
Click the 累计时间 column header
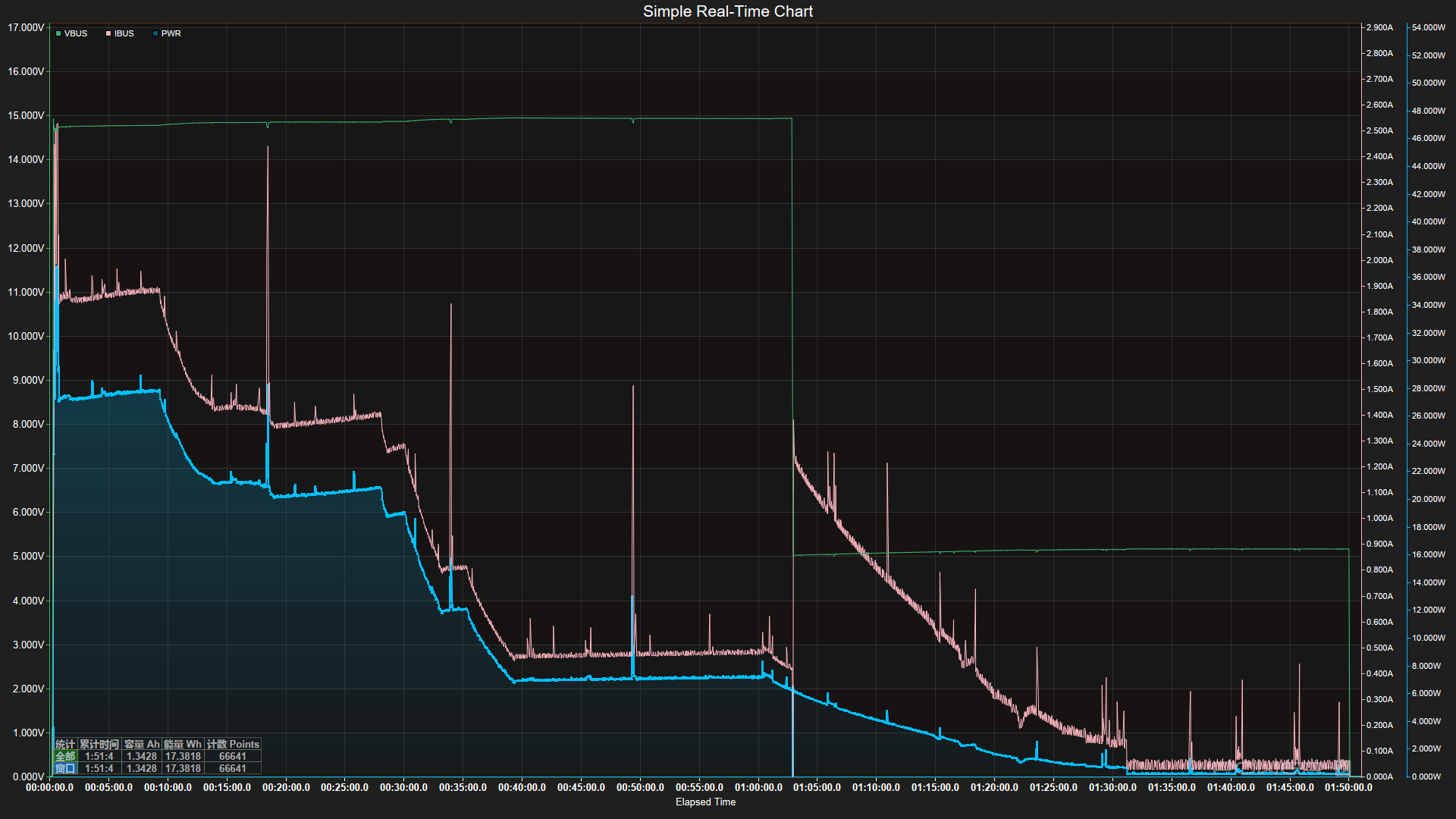coord(99,745)
